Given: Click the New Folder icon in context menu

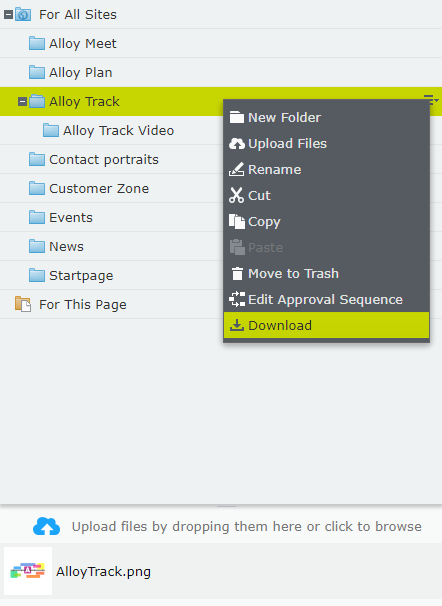Looking at the screenshot, I should [x=236, y=117].
